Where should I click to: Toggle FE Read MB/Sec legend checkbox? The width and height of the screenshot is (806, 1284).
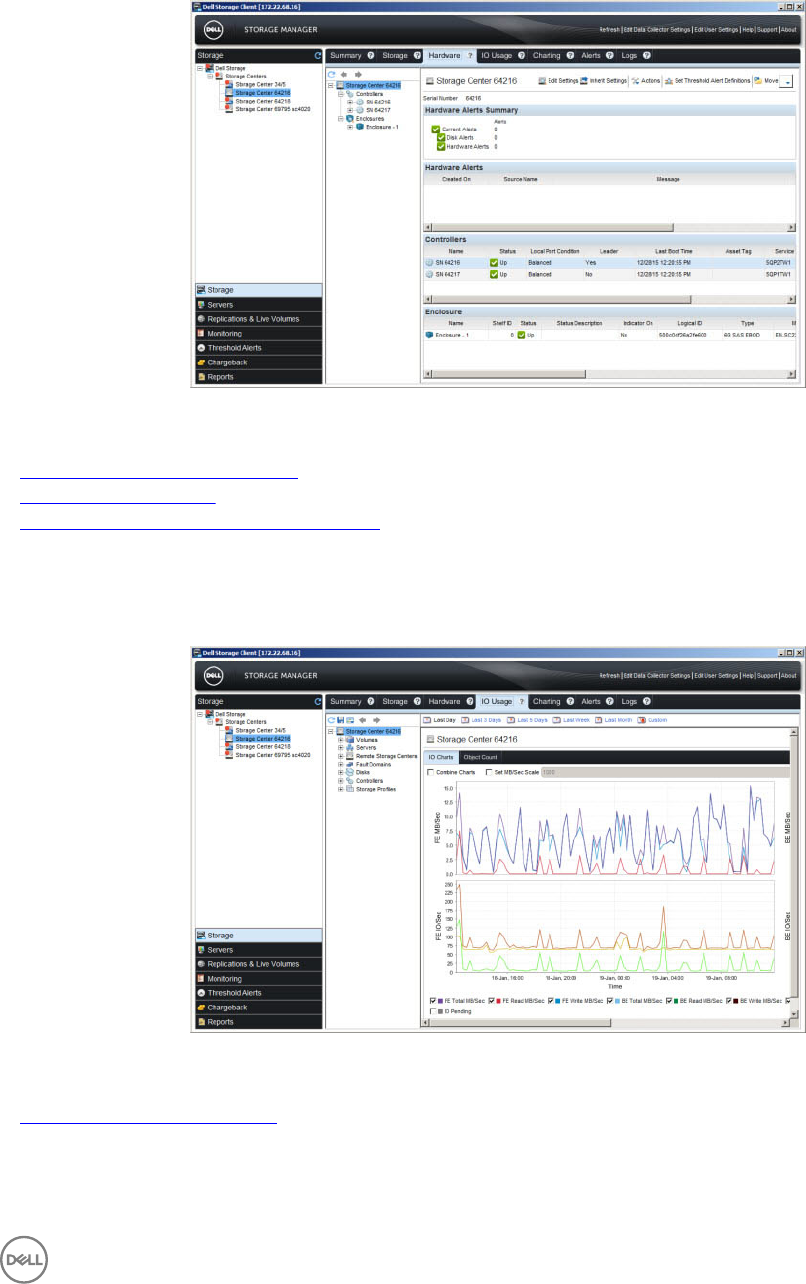[492, 1000]
